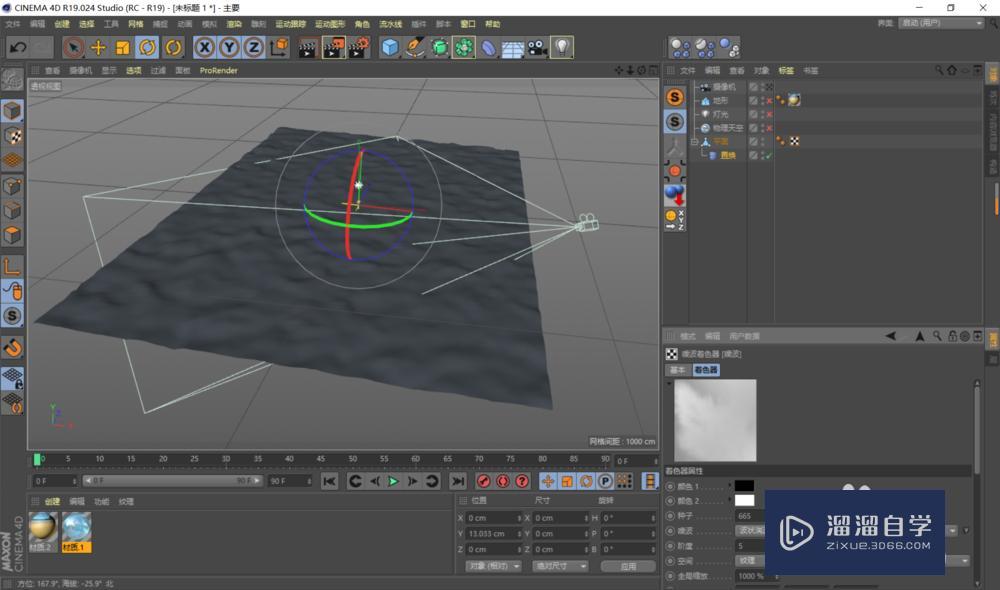The image size is (1000, 590).
Task: Open the 渲染 menu in menu bar
Action: (234, 24)
